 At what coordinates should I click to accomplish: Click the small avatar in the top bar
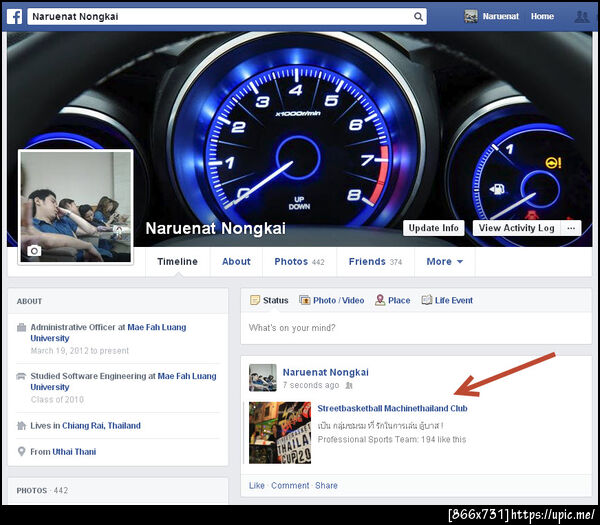coord(471,16)
